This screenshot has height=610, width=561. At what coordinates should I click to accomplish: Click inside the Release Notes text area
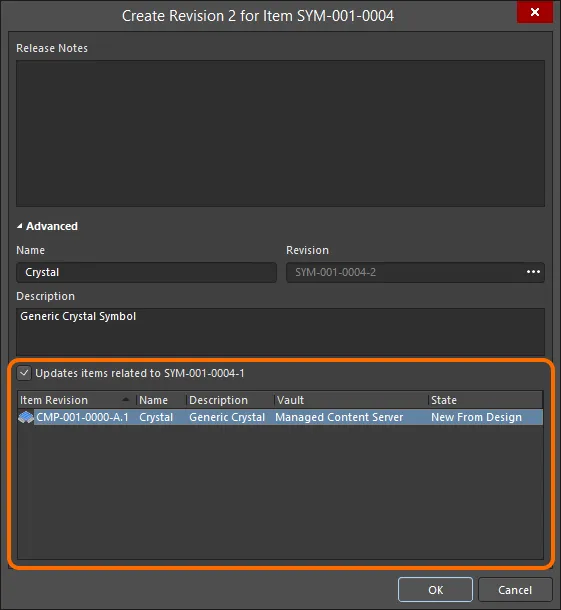click(x=280, y=133)
